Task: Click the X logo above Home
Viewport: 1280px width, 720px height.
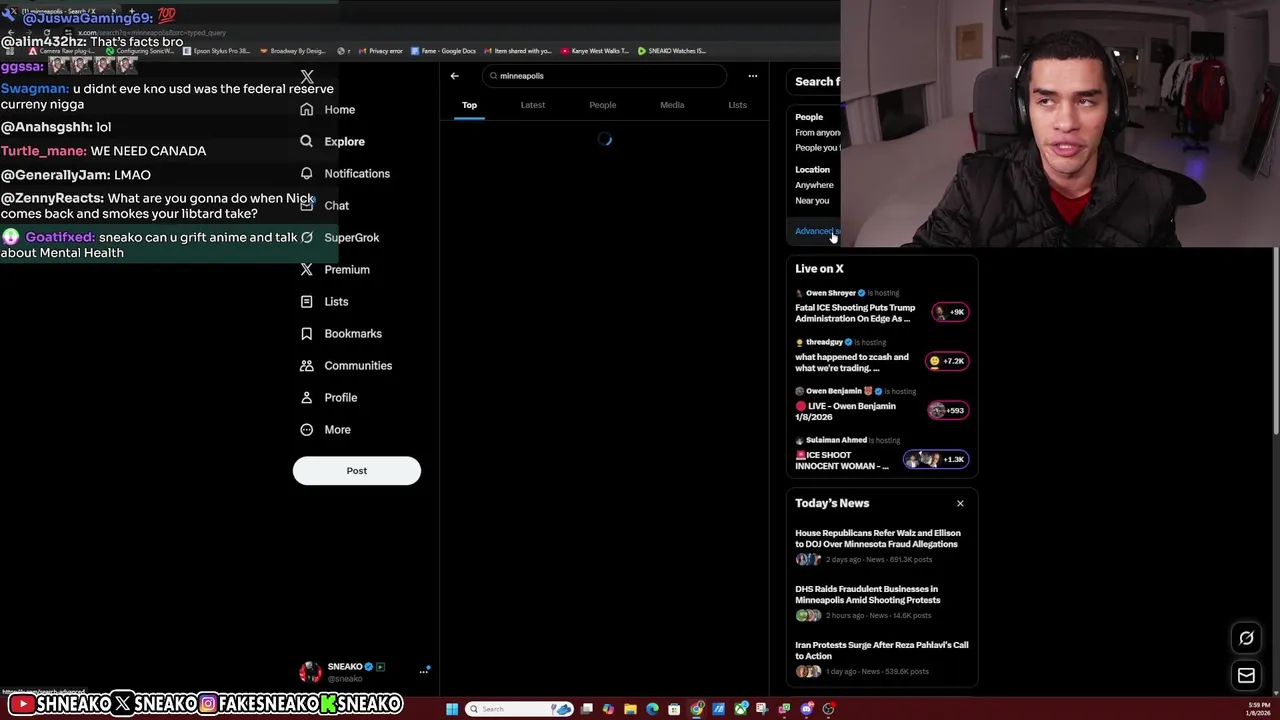Action: point(307,77)
